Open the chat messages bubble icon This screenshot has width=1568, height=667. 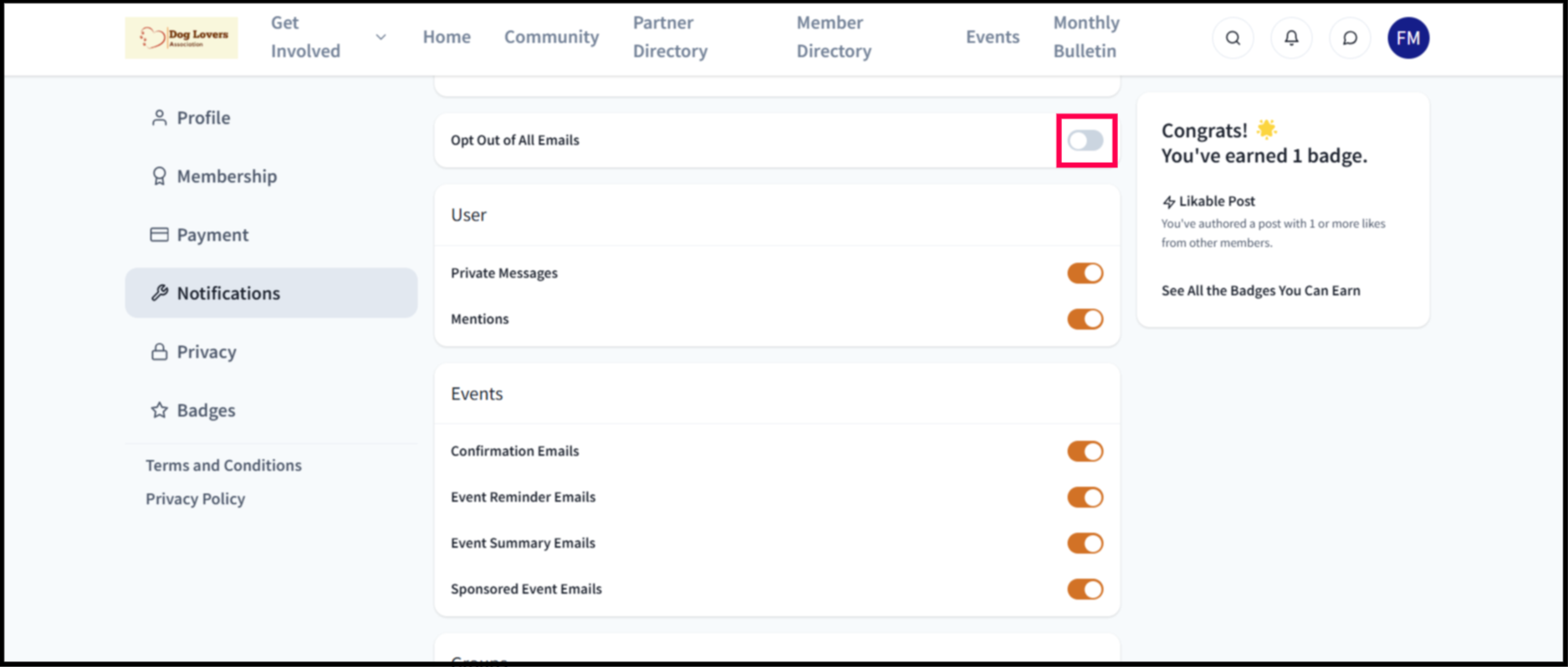[x=1350, y=38]
